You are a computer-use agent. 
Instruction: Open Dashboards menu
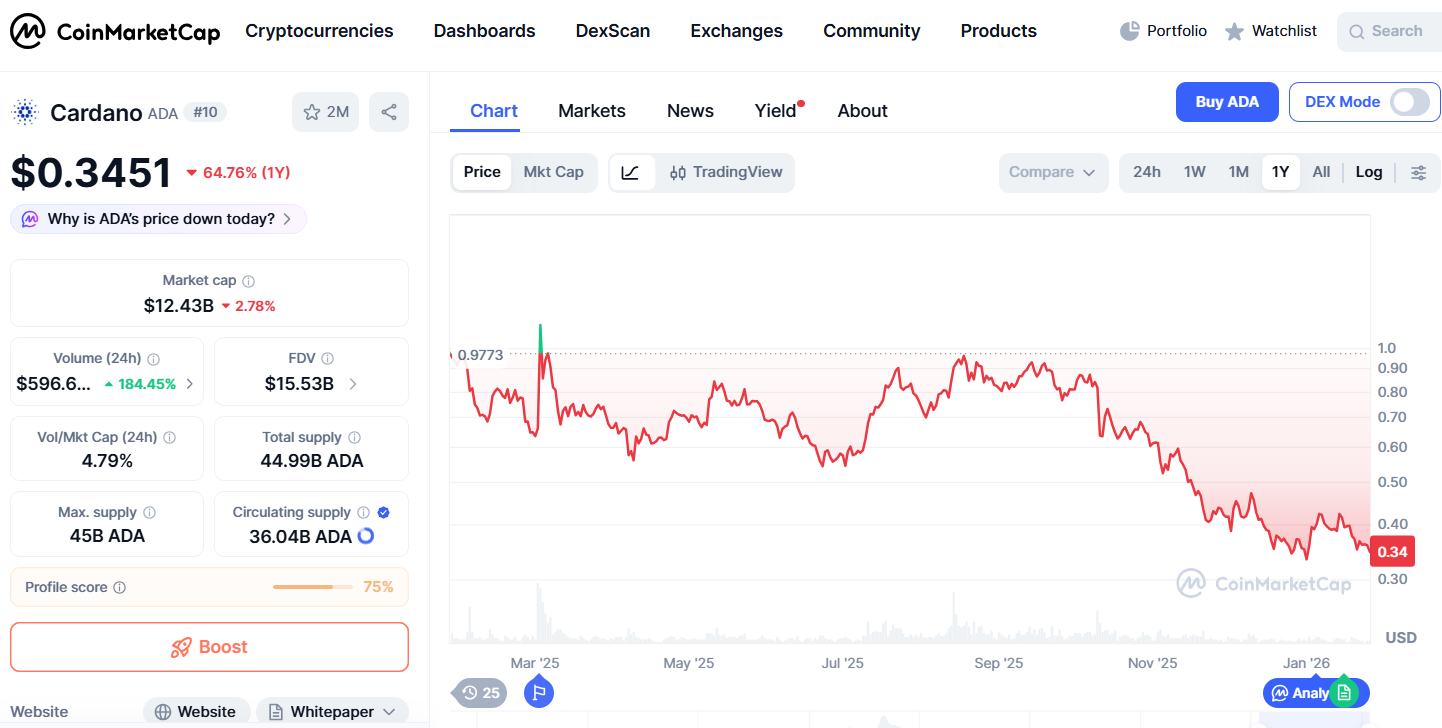pyautogui.click(x=484, y=31)
